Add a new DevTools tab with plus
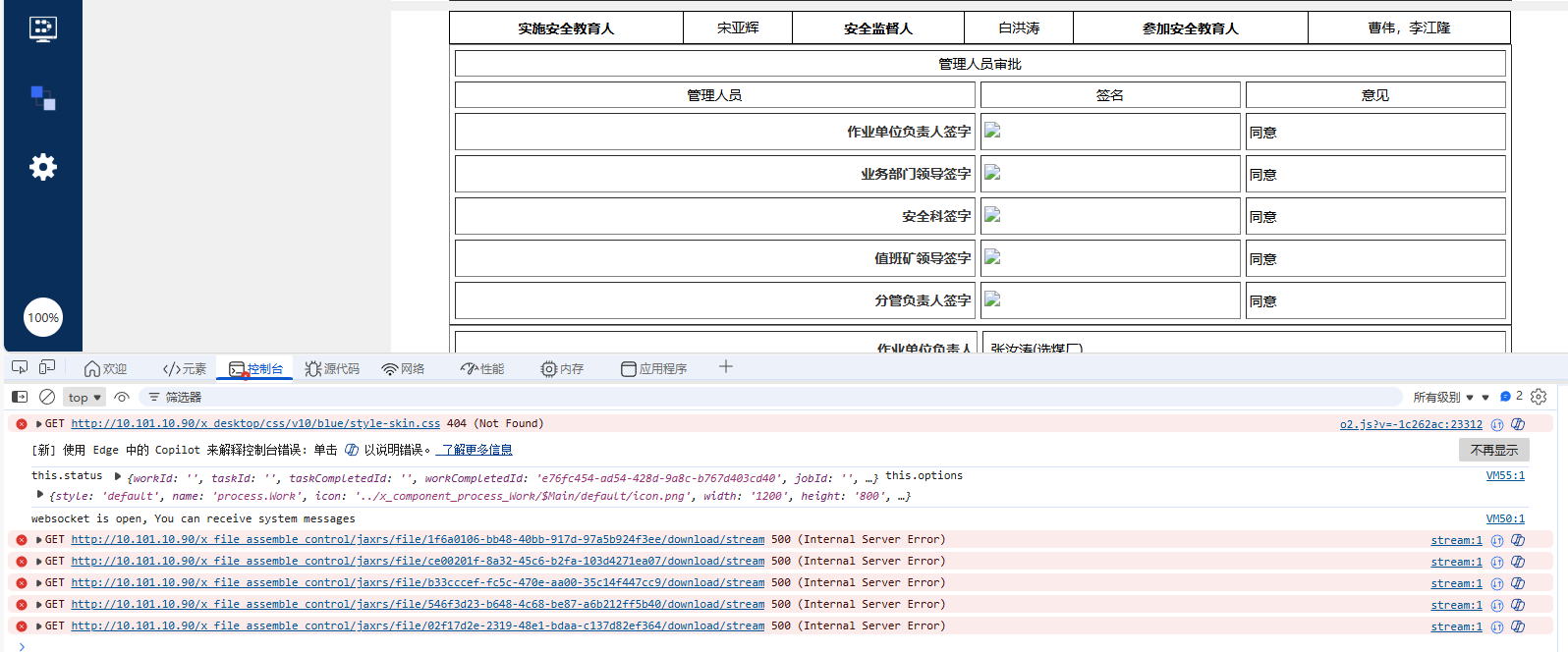 (x=726, y=367)
